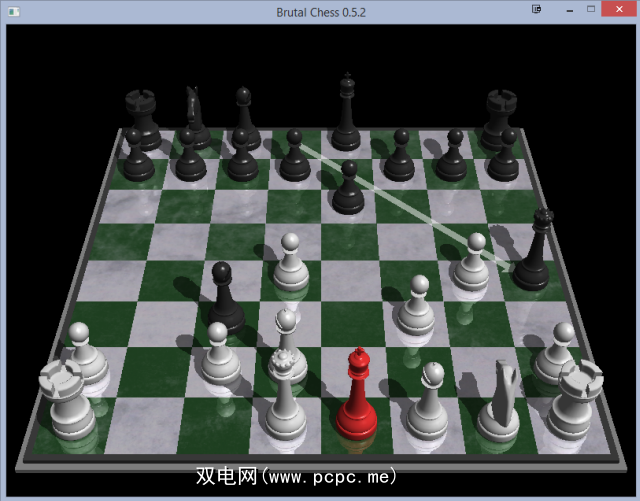Viewport: 640px width, 501px height.
Task: Click the black pawn in front of the knight
Action: tap(190, 155)
